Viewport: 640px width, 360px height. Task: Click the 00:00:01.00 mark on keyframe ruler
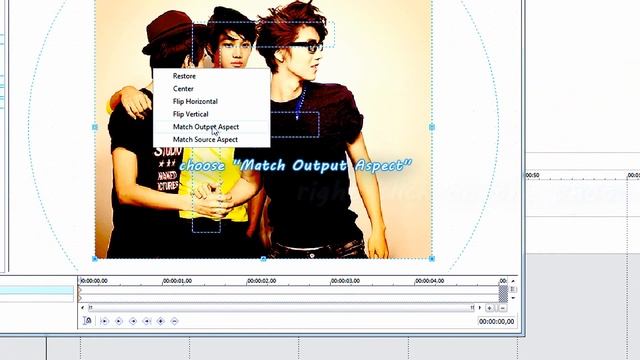[x=177, y=281]
